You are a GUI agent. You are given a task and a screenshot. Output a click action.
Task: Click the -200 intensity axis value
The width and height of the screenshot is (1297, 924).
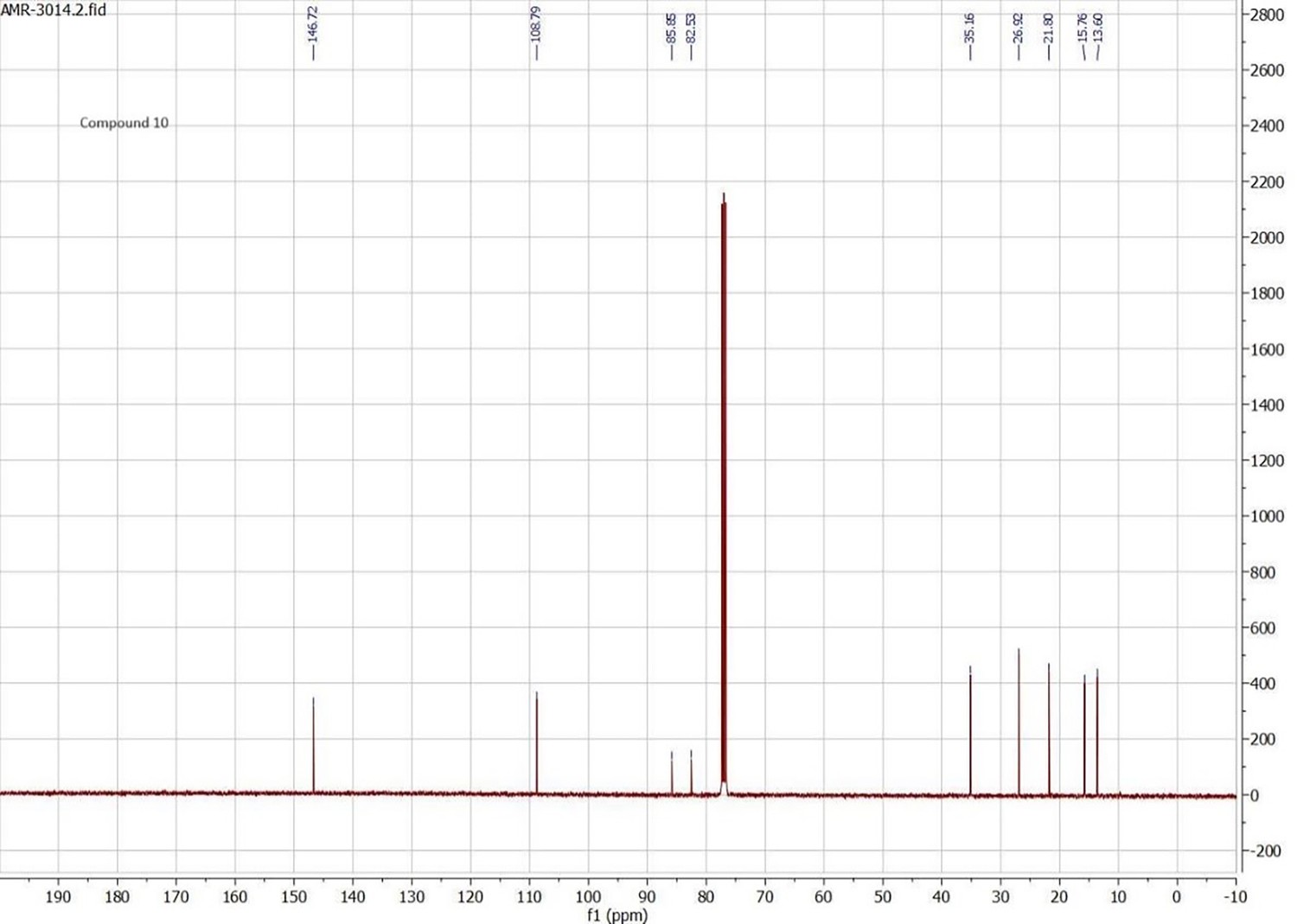1267,851
